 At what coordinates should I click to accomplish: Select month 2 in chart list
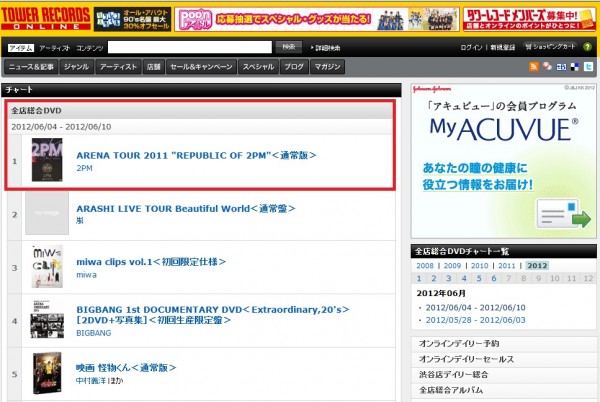click(434, 278)
